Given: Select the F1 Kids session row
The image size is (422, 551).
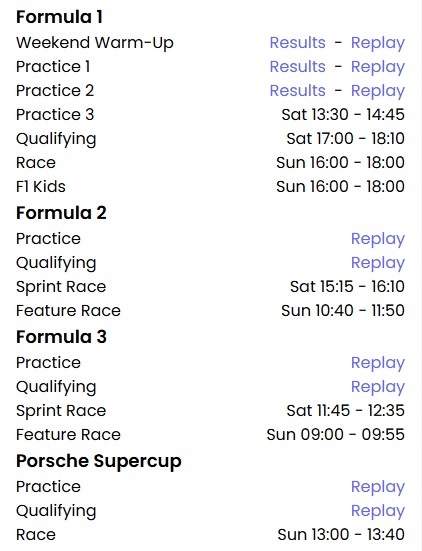Looking at the screenshot, I should pyautogui.click(x=210, y=186).
